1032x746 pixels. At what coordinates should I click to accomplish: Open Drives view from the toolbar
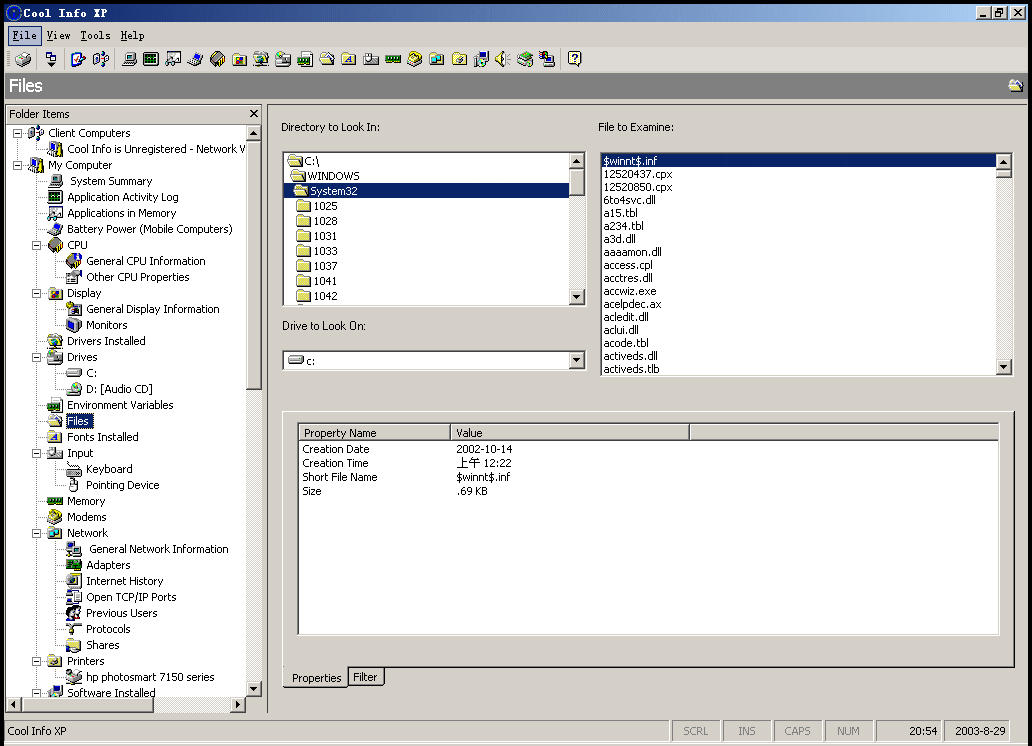(x=283, y=59)
